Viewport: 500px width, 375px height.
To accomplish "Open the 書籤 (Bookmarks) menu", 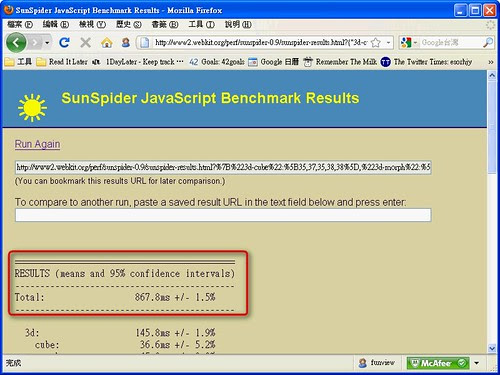I will (x=165, y=24).
